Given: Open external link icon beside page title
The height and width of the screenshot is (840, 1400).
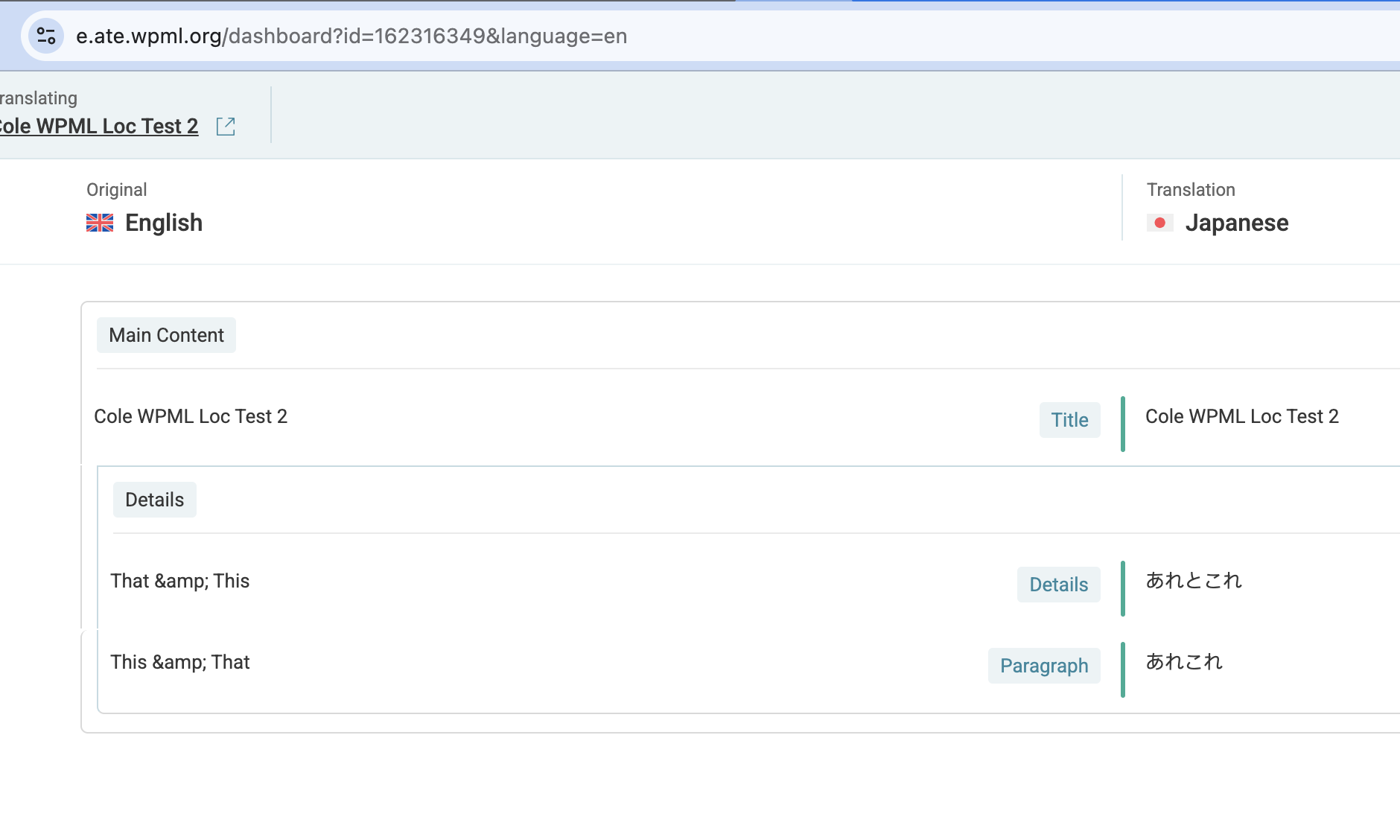Looking at the screenshot, I should 226,127.
